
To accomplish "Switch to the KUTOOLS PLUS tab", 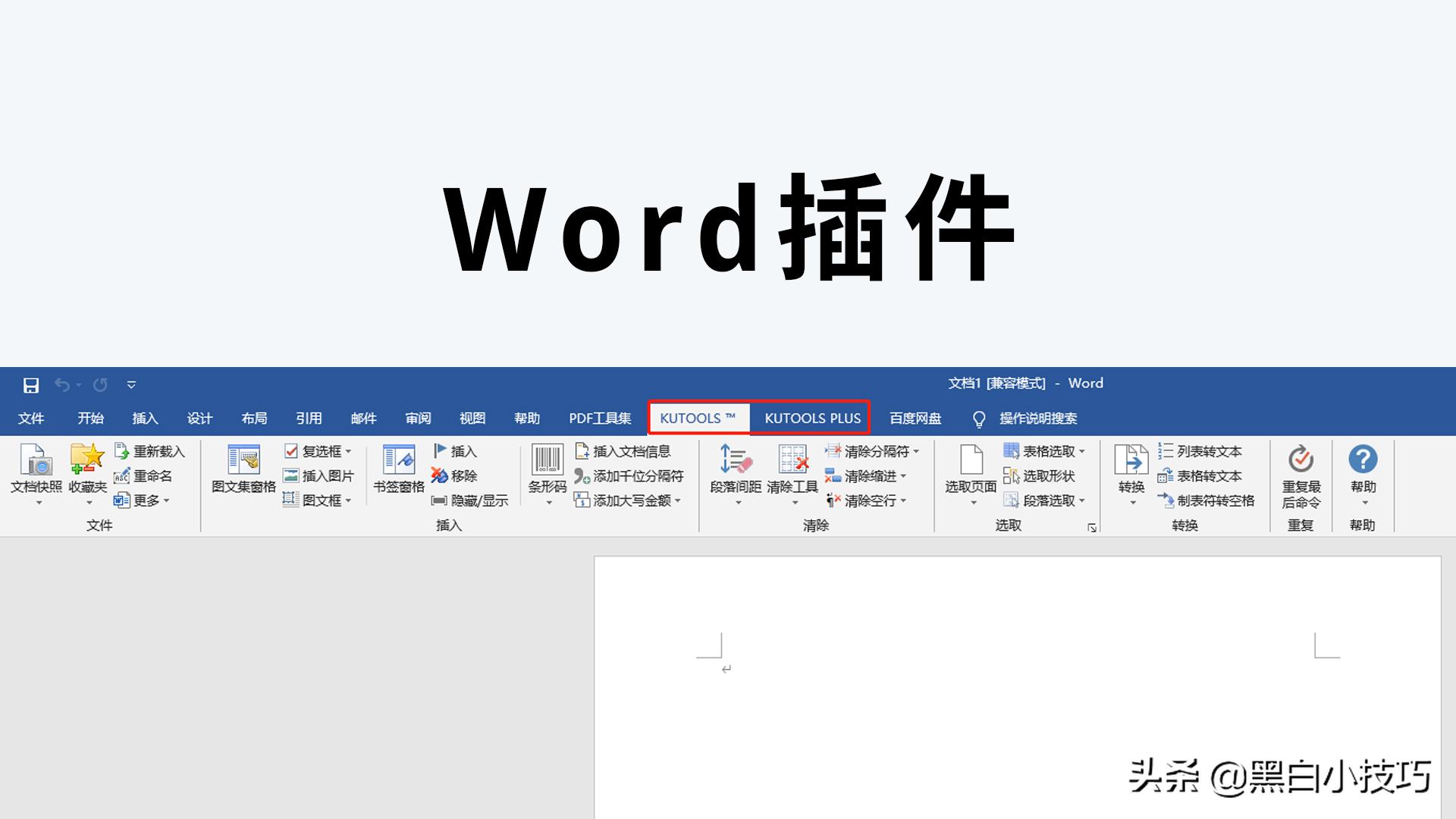I will click(x=811, y=418).
